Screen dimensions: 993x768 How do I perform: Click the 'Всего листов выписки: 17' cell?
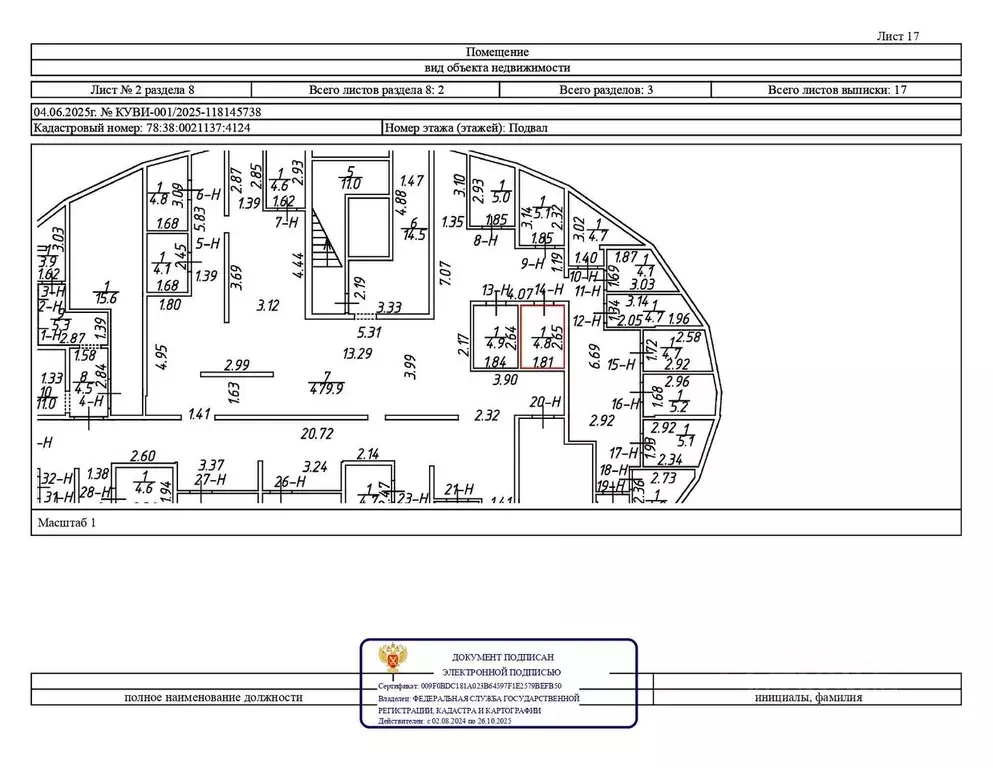coord(836,89)
